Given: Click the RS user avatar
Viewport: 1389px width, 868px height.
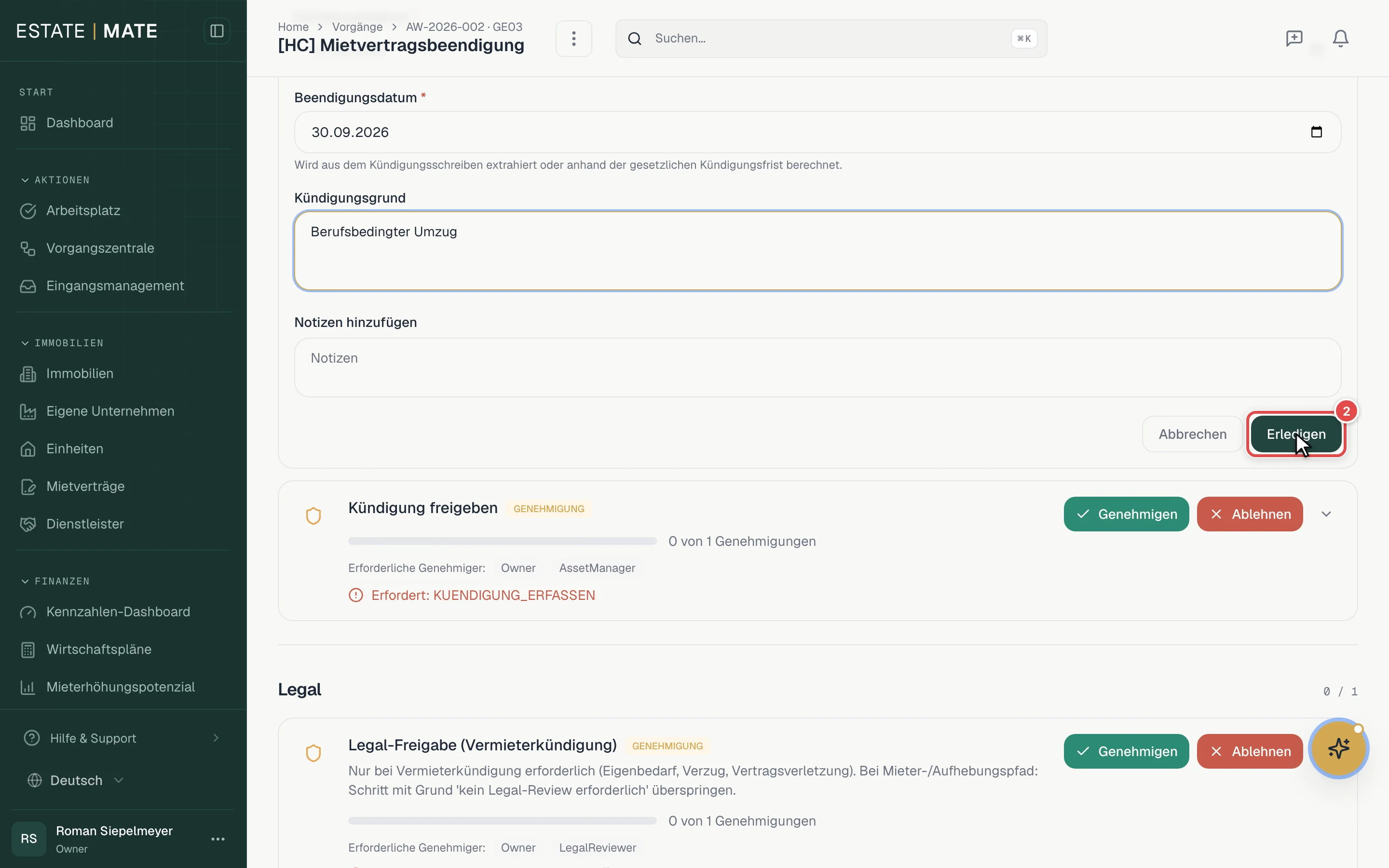Looking at the screenshot, I should (29, 838).
